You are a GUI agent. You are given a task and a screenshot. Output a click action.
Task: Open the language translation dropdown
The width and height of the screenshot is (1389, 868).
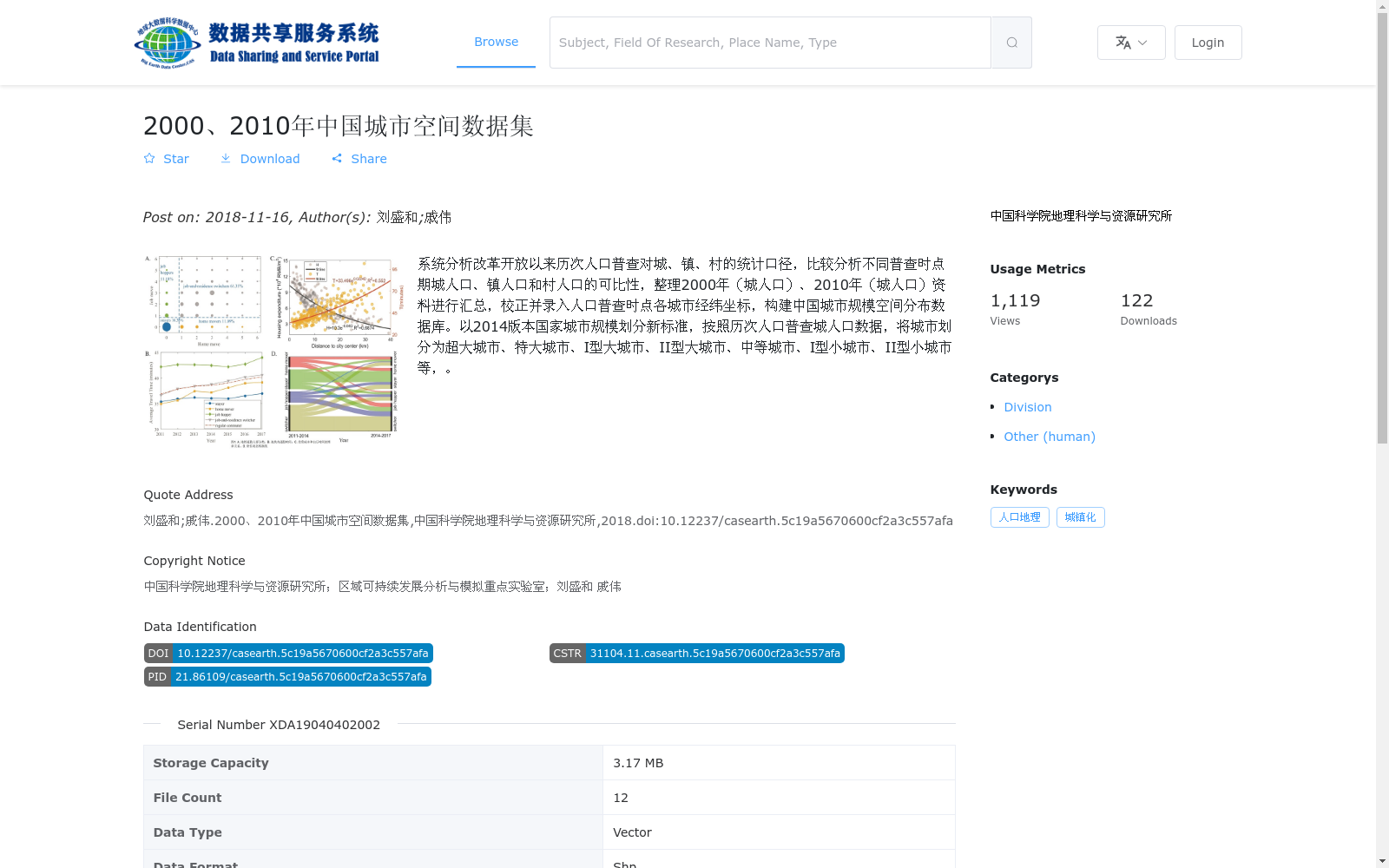click(1131, 43)
